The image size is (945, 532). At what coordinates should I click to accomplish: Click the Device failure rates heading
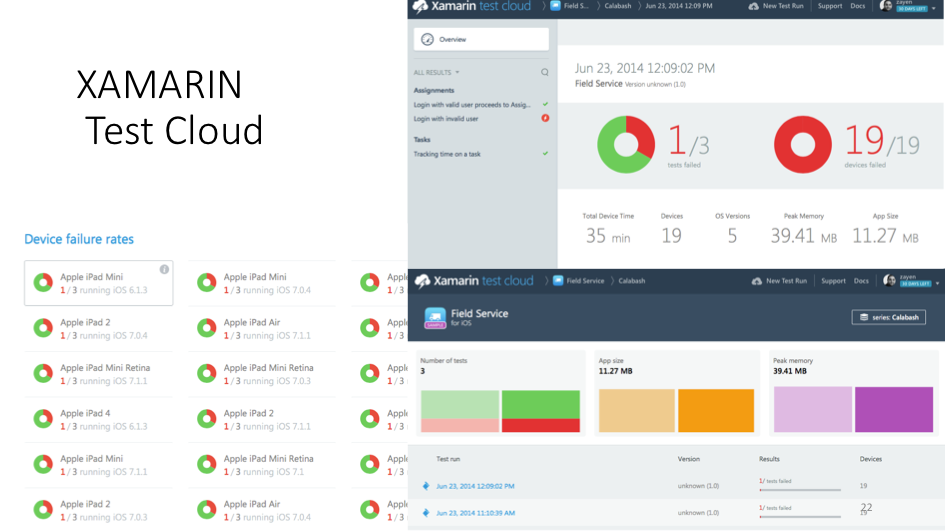79,239
